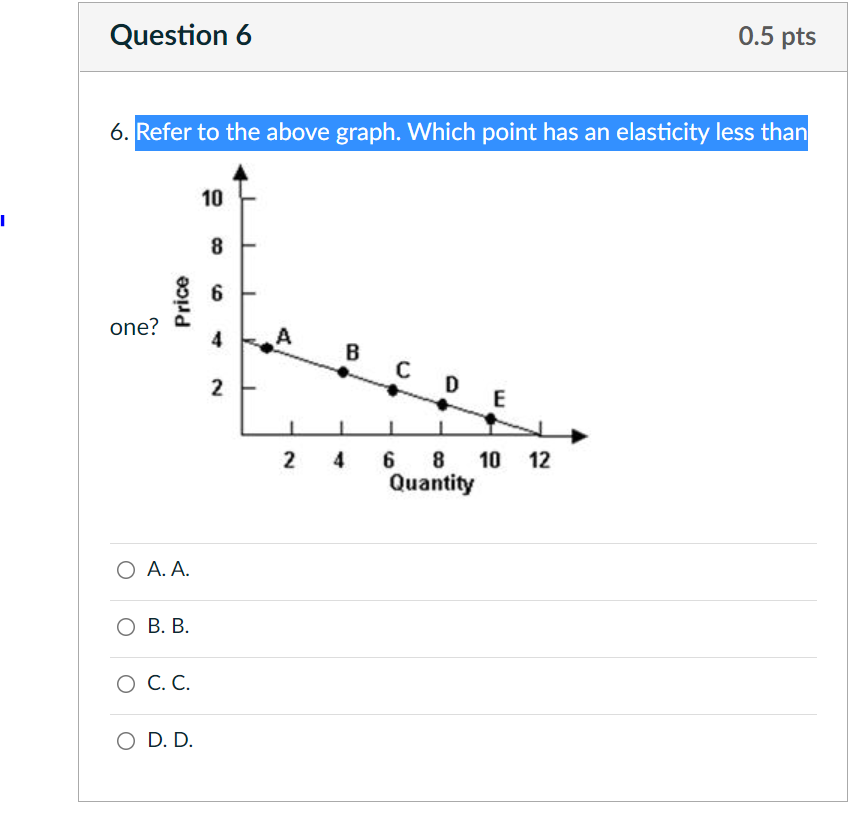Choose the radio button for answer C
This screenshot has height=820, width=867.
tap(125, 685)
